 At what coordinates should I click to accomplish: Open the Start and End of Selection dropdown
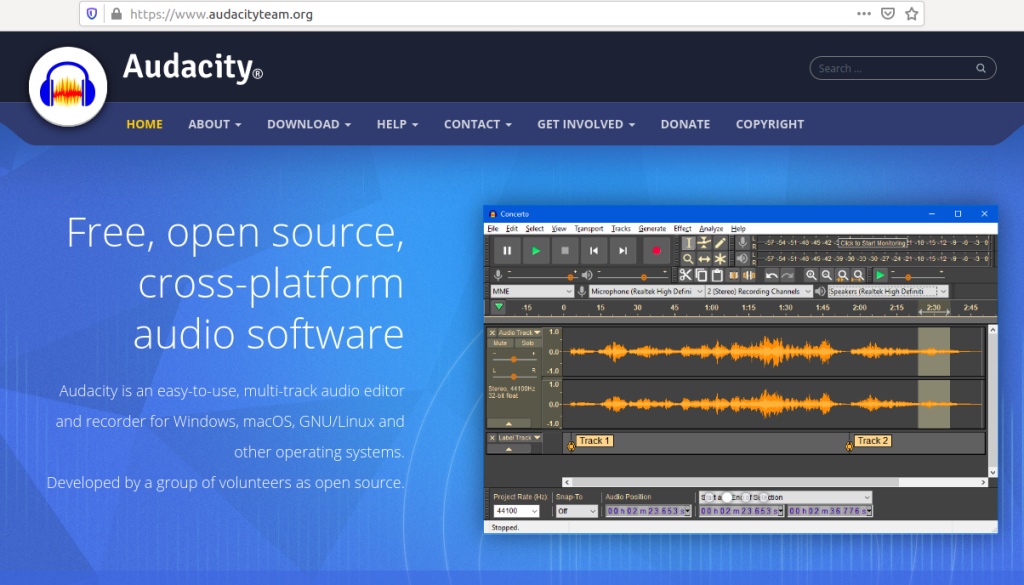click(x=786, y=497)
